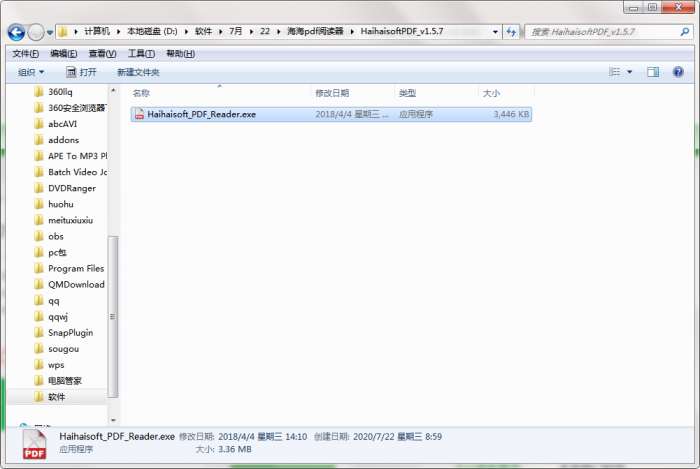Open the 帮助(H) menu
The width and height of the screenshot is (700, 469).
click(x=180, y=54)
